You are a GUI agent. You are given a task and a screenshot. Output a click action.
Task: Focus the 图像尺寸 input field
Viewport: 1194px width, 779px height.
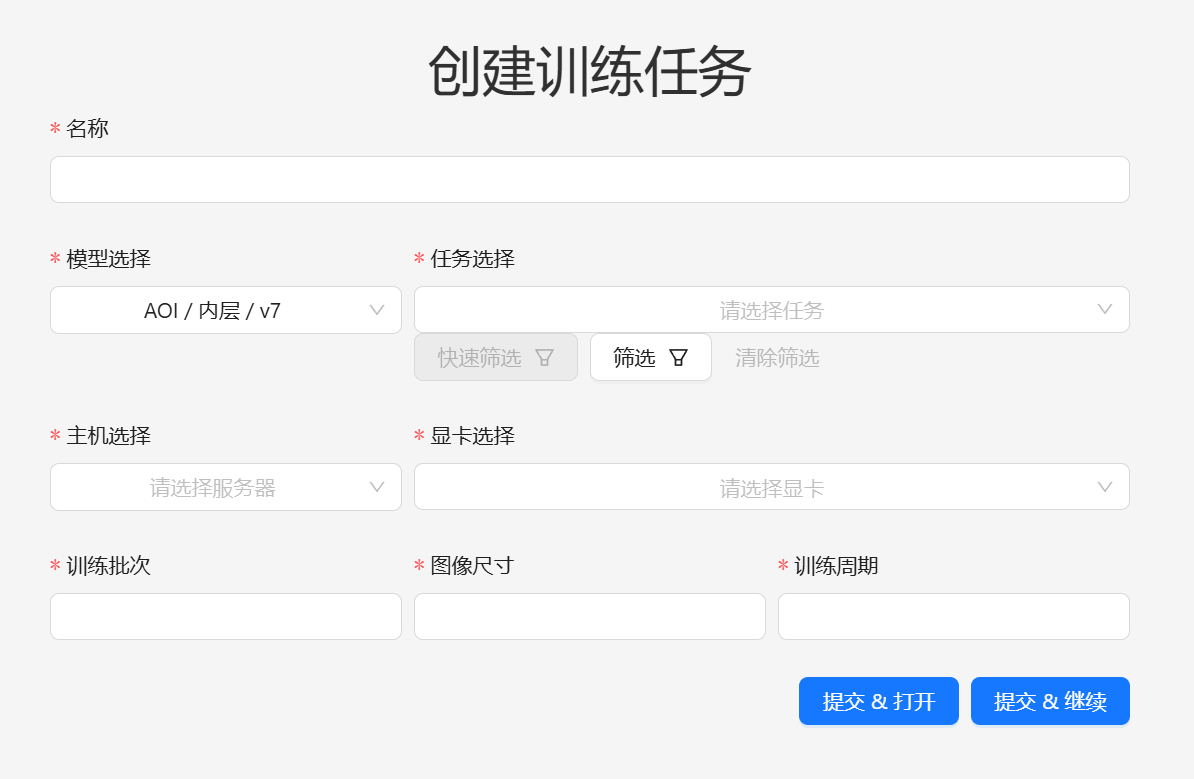tap(589, 617)
